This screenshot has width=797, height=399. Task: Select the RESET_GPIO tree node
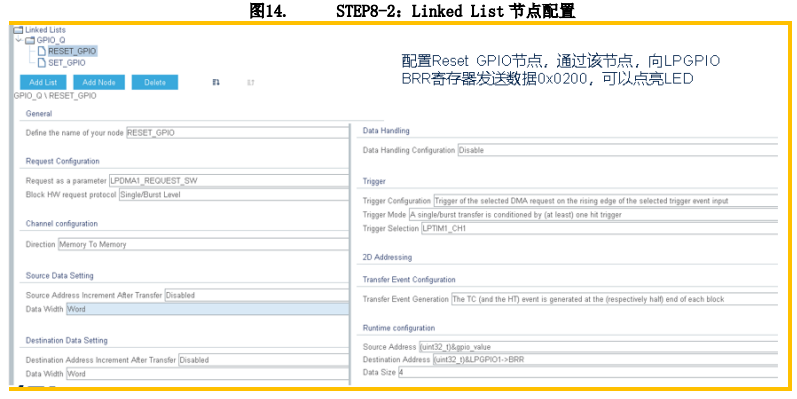point(72,51)
